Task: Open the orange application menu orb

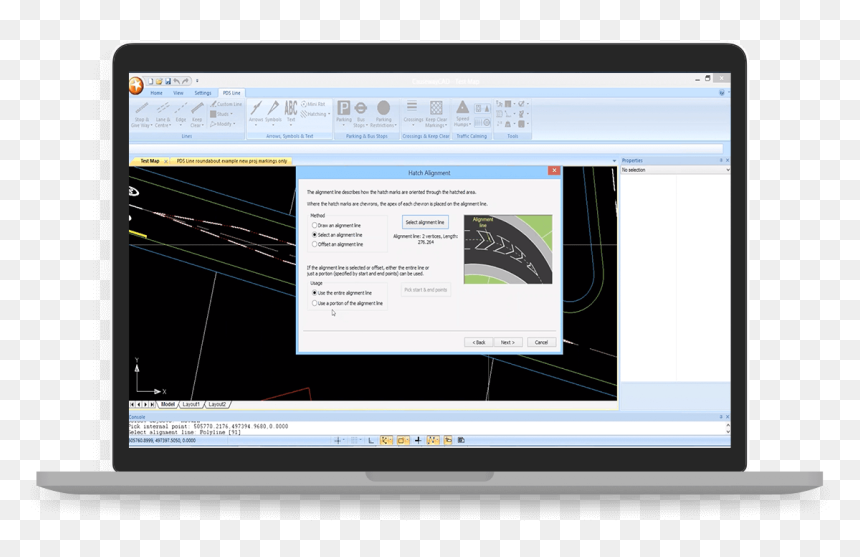Action: [x=135, y=85]
